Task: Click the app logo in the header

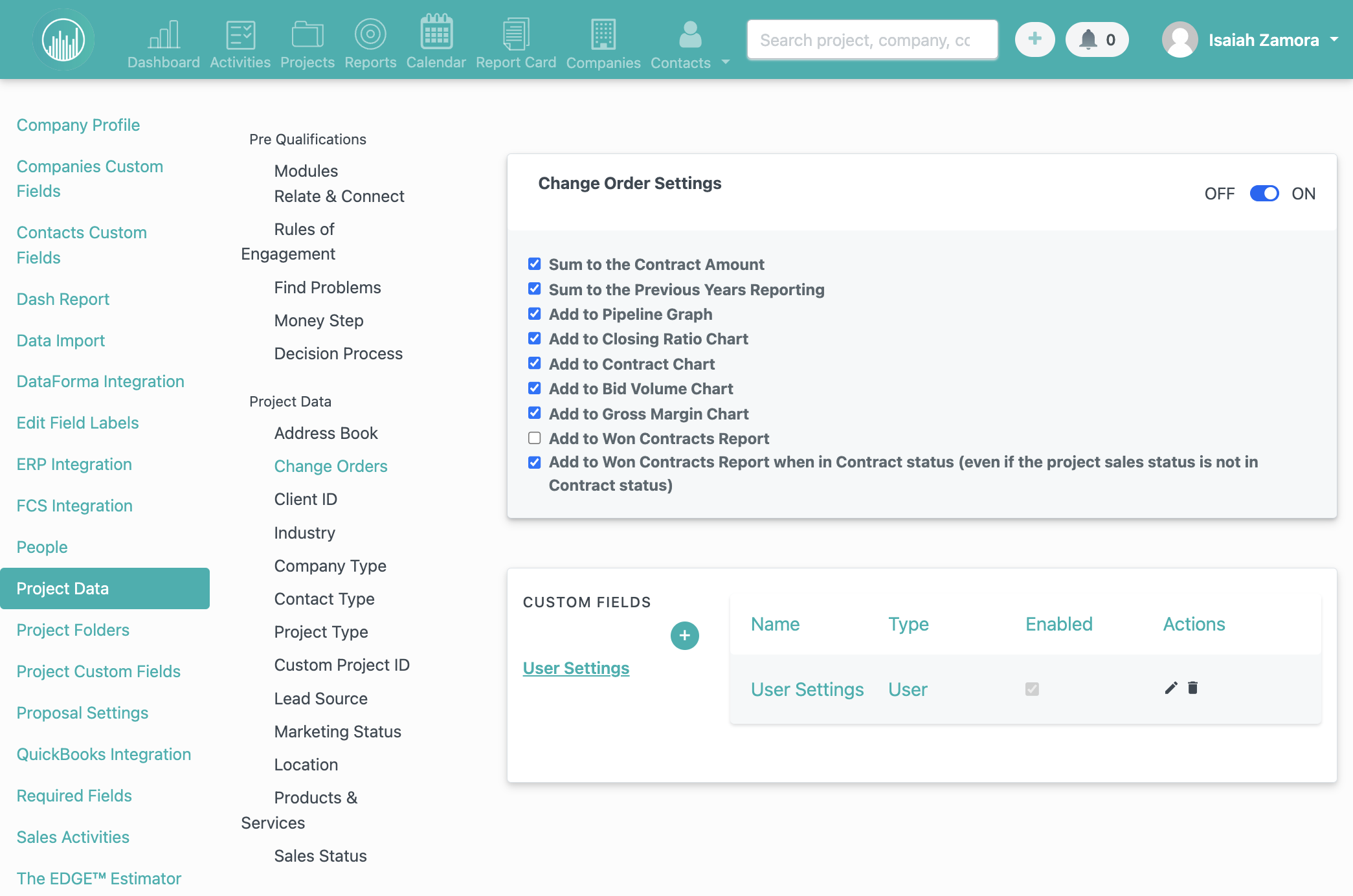Action: pos(63,40)
